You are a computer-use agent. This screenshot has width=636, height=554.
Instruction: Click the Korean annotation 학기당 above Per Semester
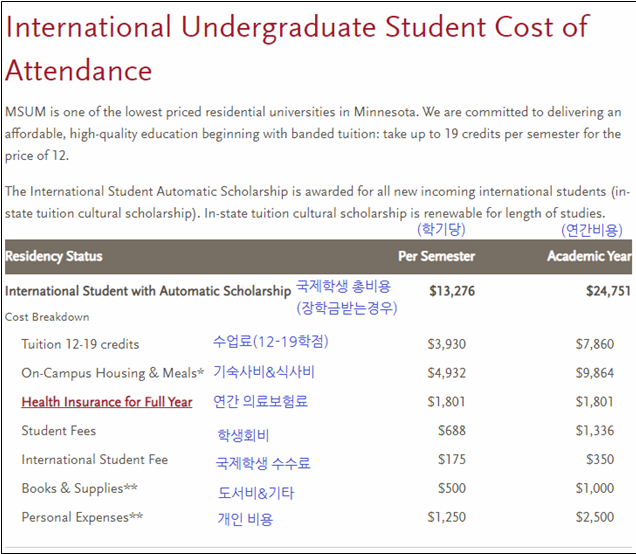441,230
